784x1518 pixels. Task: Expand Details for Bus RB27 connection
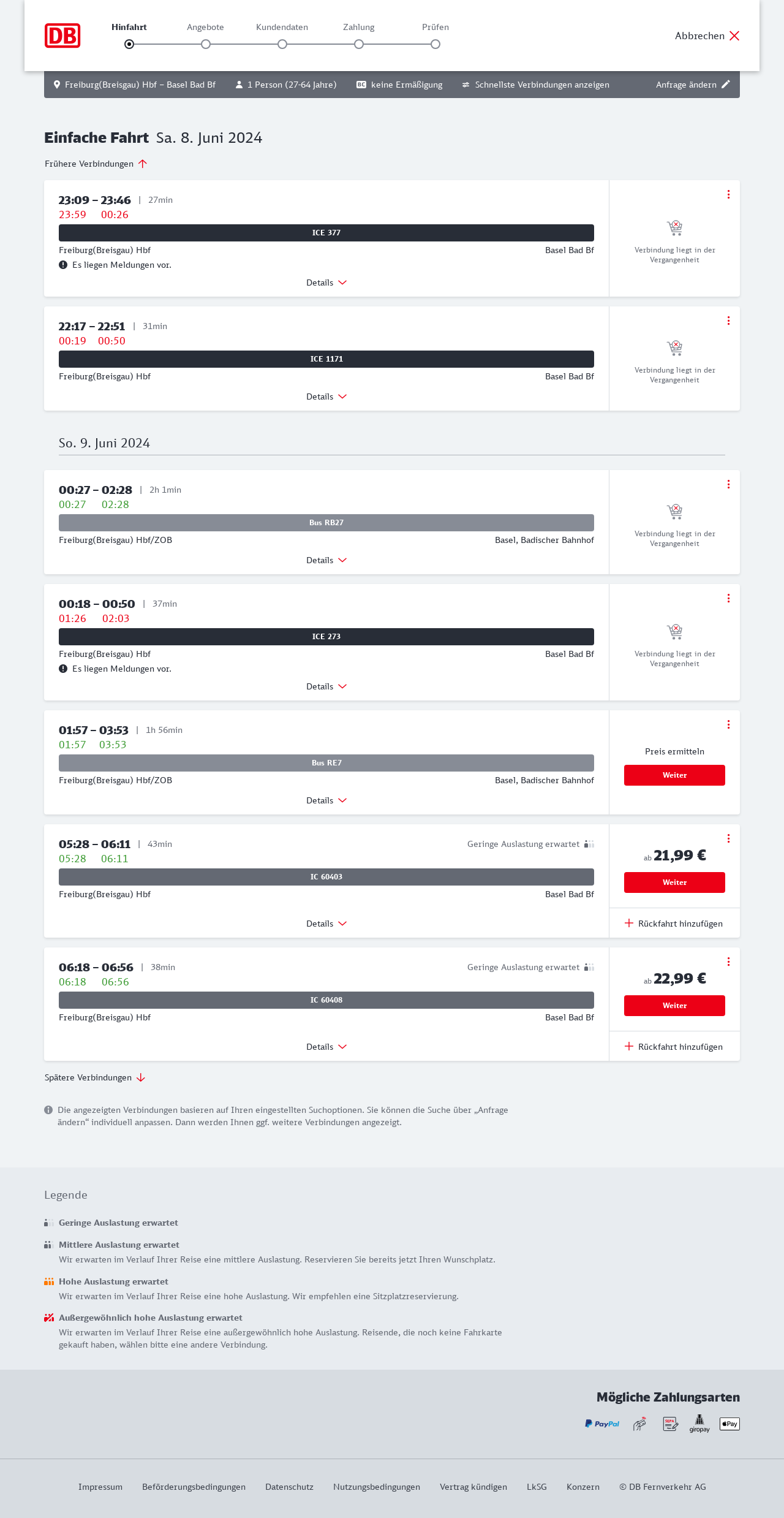326,560
